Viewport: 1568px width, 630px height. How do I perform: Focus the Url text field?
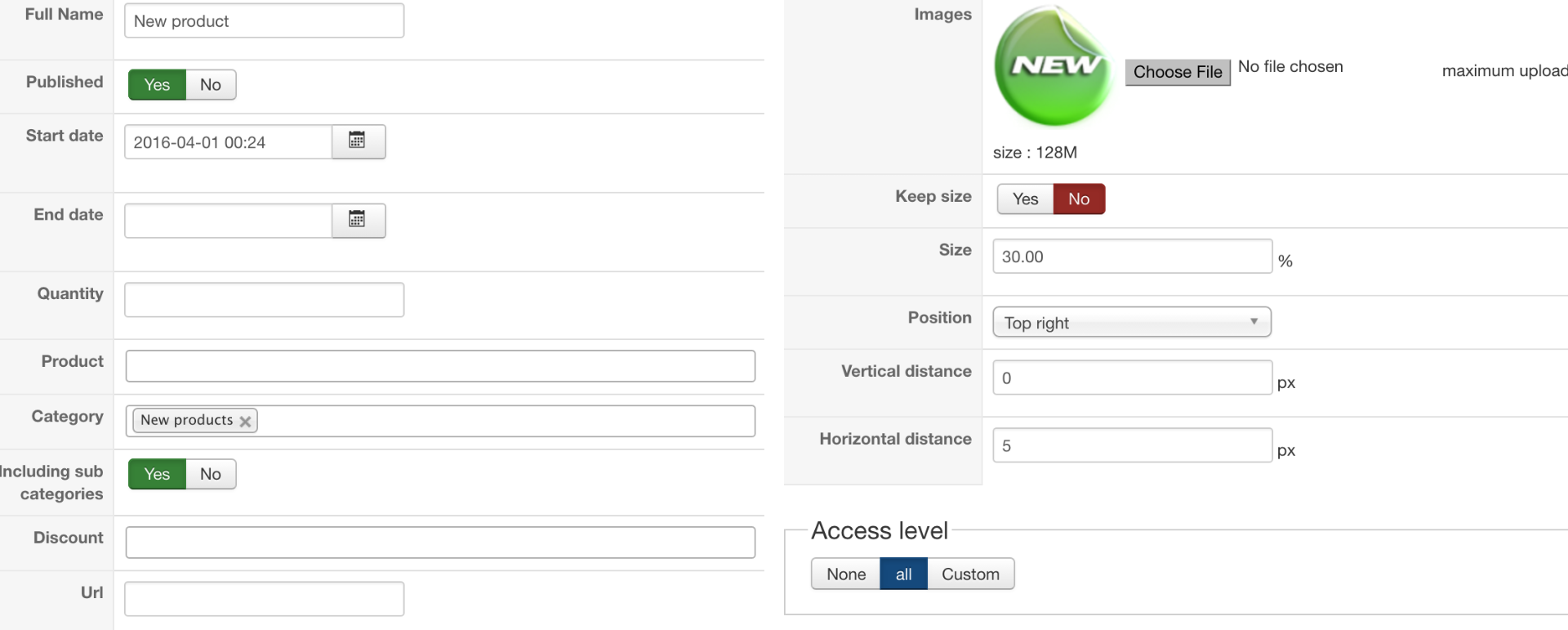(264, 599)
